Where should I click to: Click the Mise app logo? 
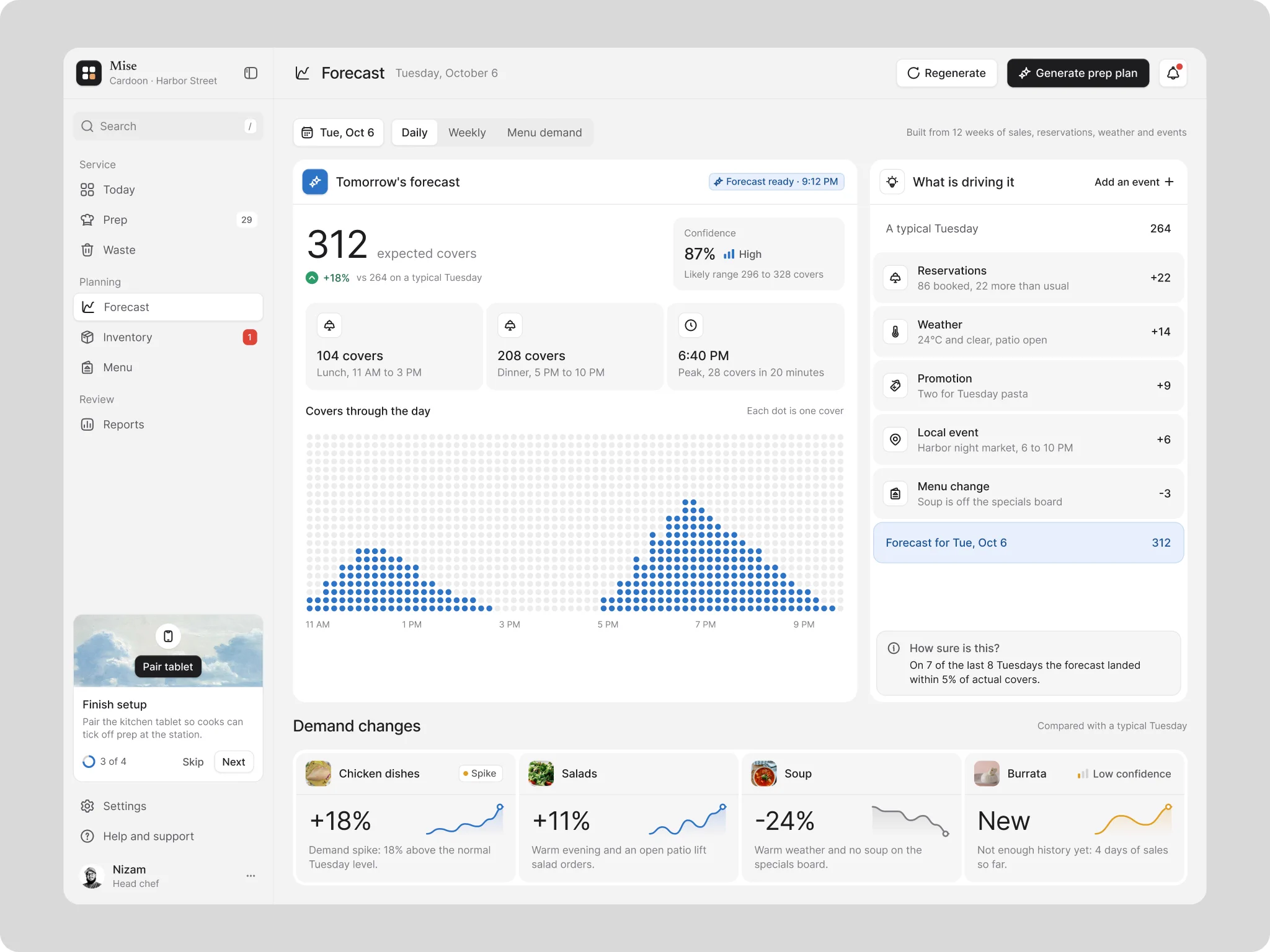(x=89, y=73)
